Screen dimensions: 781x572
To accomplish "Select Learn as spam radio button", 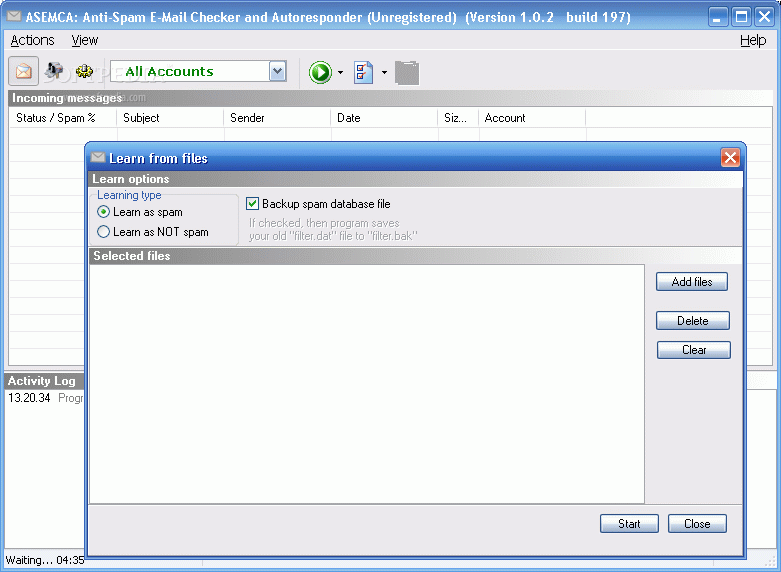I will click(103, 212).
